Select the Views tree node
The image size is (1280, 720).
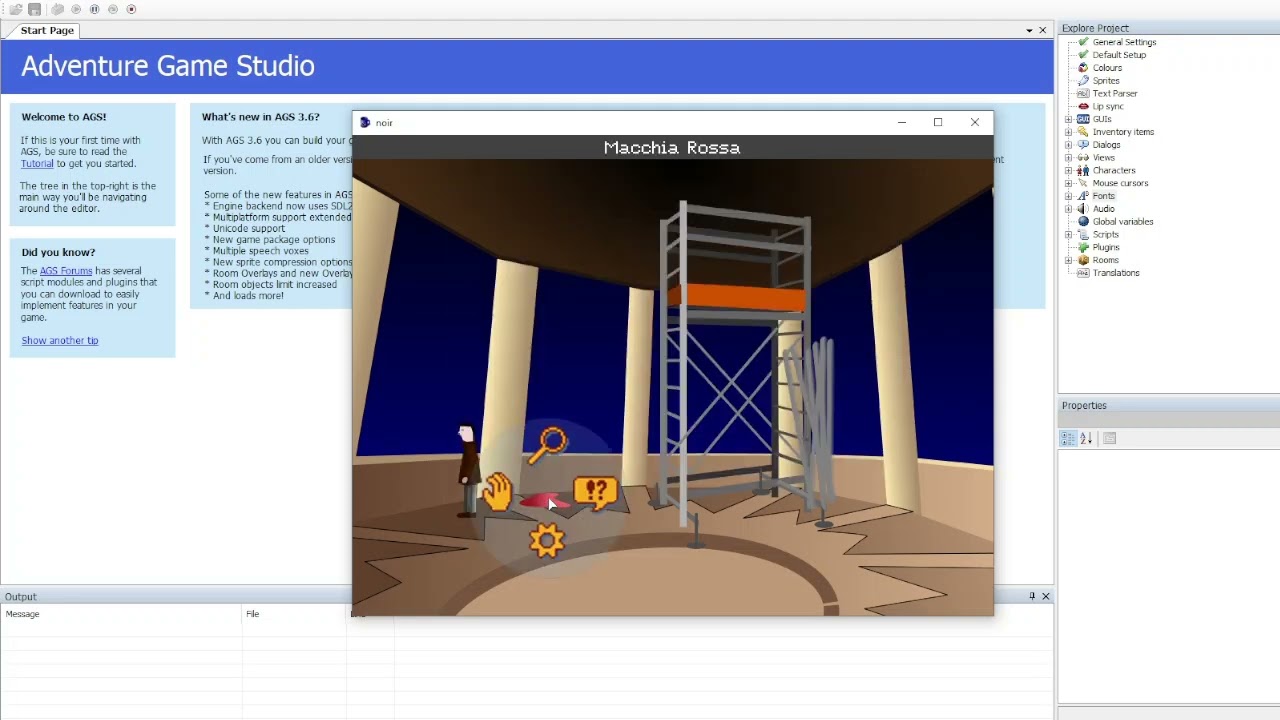coord(1104,158)
